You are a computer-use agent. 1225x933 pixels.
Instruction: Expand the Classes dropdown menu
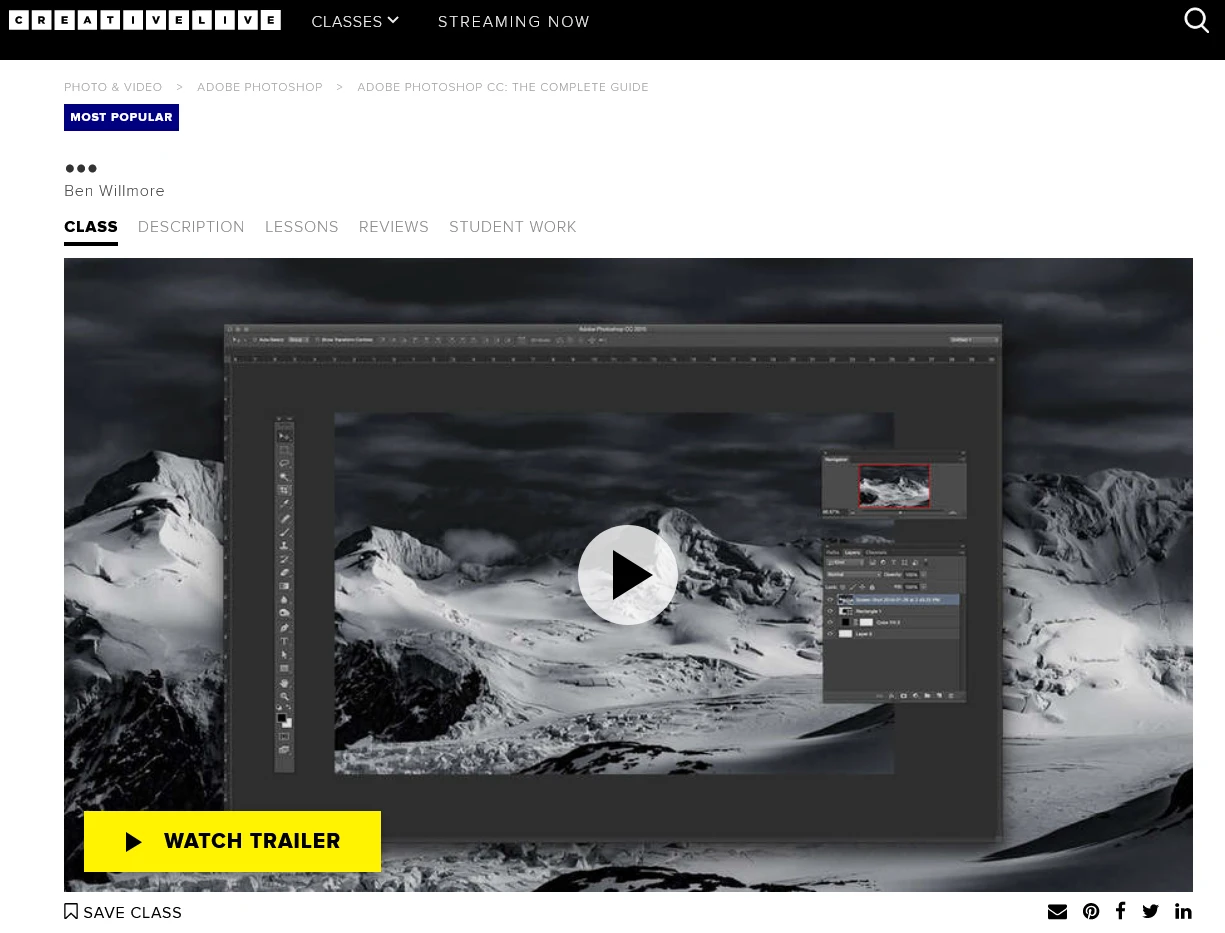[x=355, y=21]
